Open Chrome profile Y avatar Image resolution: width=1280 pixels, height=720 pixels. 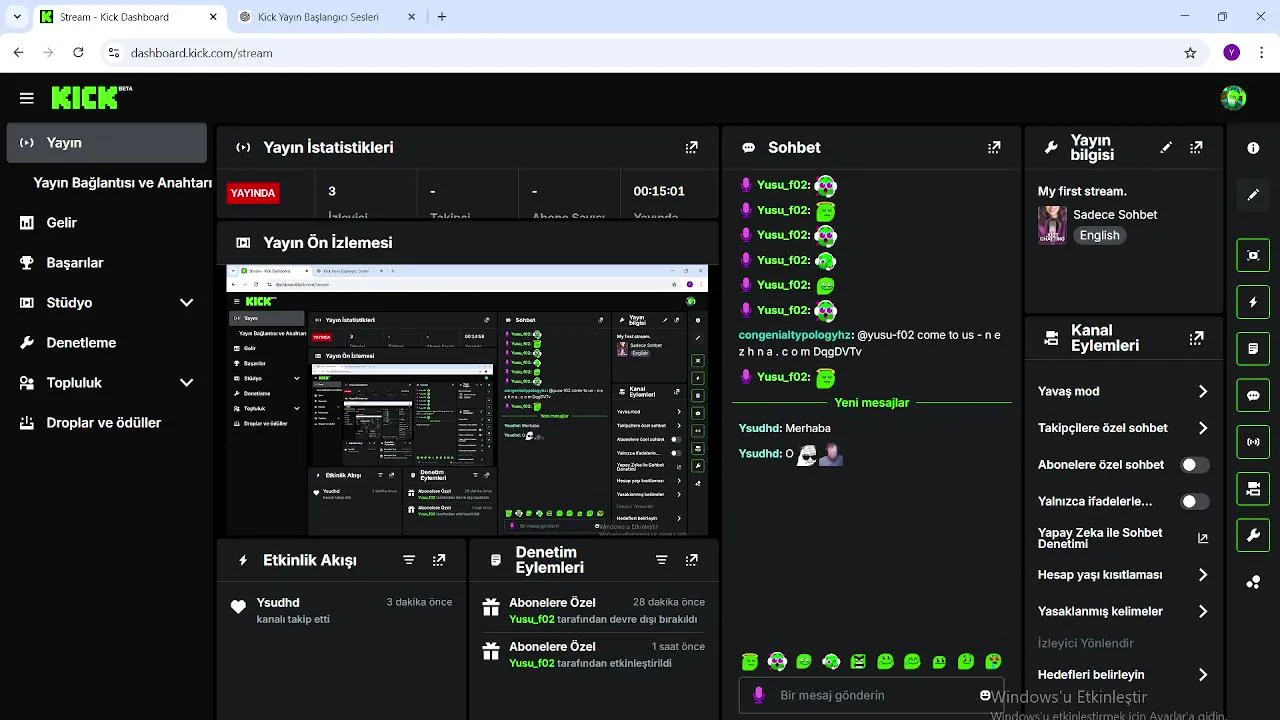(1232, 53)
